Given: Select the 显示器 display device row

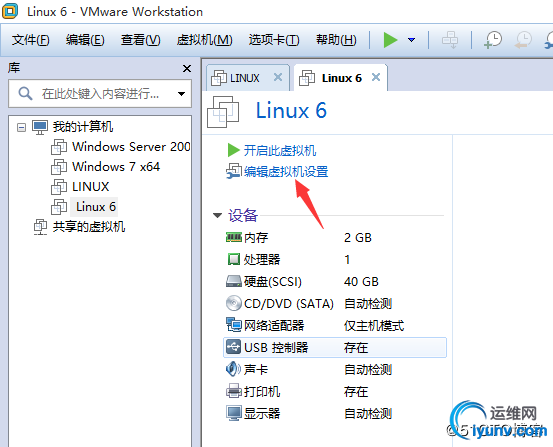Looking at the screenshot, I should coord(335,413).
